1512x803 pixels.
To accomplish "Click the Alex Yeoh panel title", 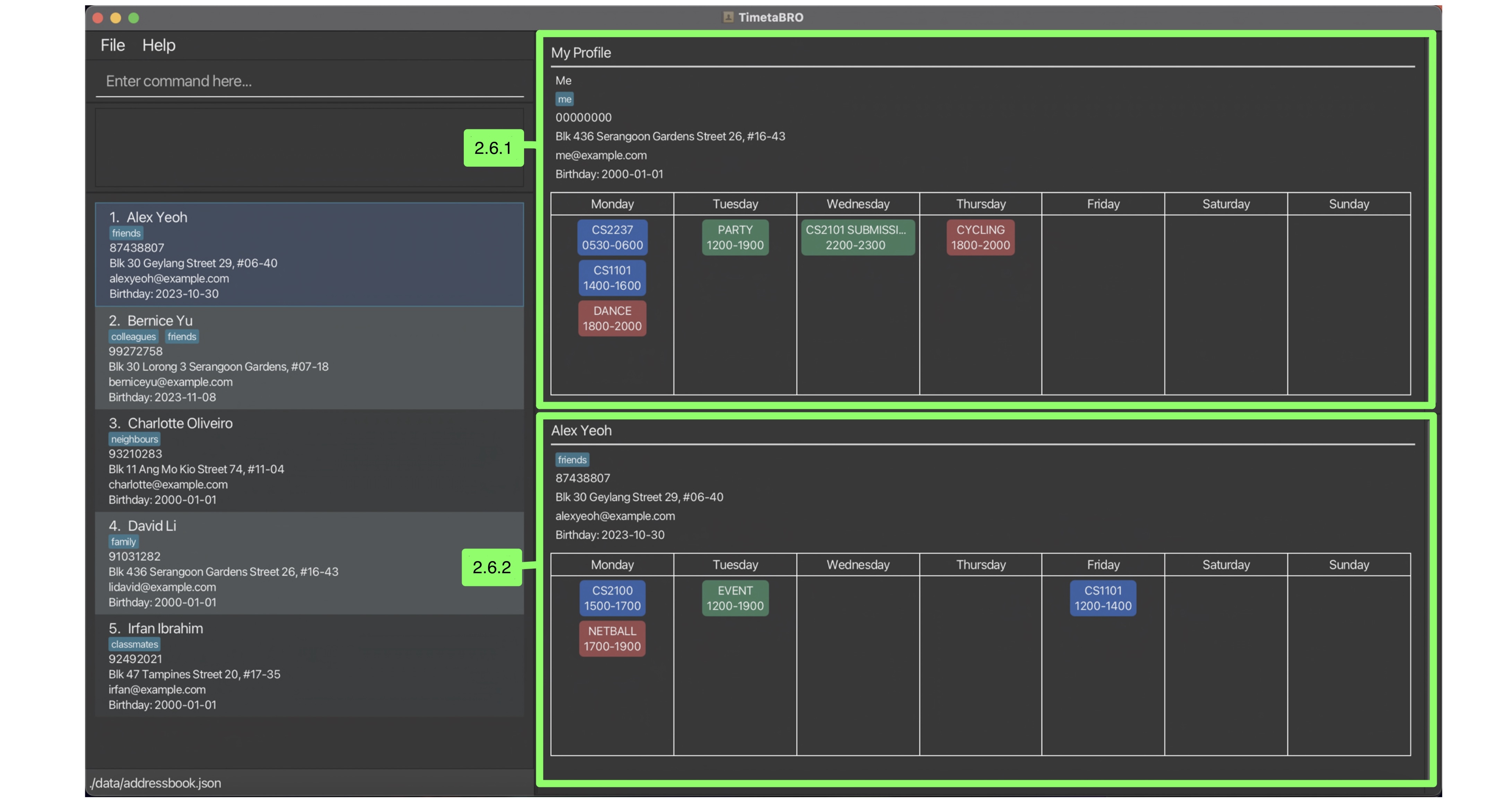I will [581, 430].
